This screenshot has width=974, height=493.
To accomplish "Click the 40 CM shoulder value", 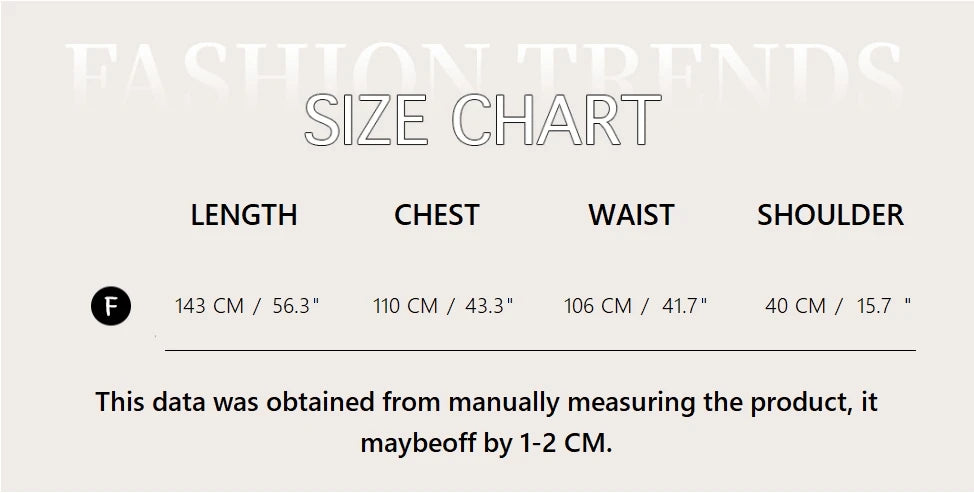I will pyautogui.click(x=795, y=306).
